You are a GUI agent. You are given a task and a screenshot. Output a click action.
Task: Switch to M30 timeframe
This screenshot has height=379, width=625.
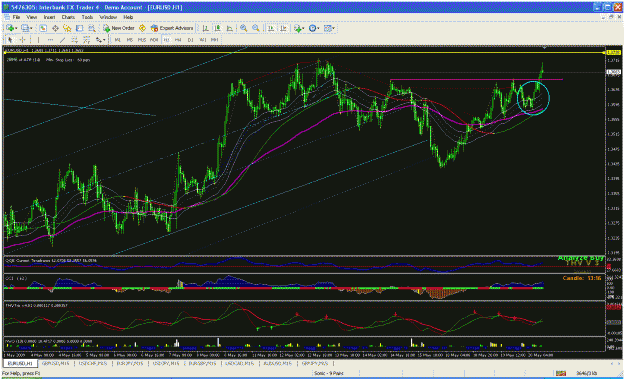click(154, 40)
